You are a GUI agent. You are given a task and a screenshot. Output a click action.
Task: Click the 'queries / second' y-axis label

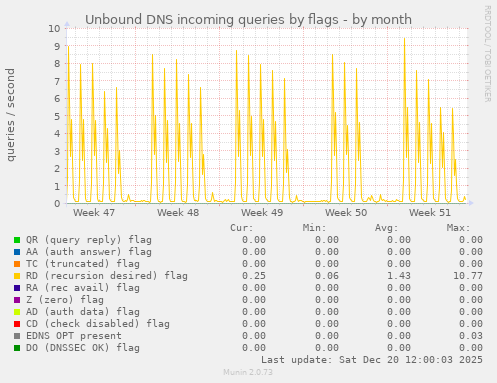coord(10,115)
